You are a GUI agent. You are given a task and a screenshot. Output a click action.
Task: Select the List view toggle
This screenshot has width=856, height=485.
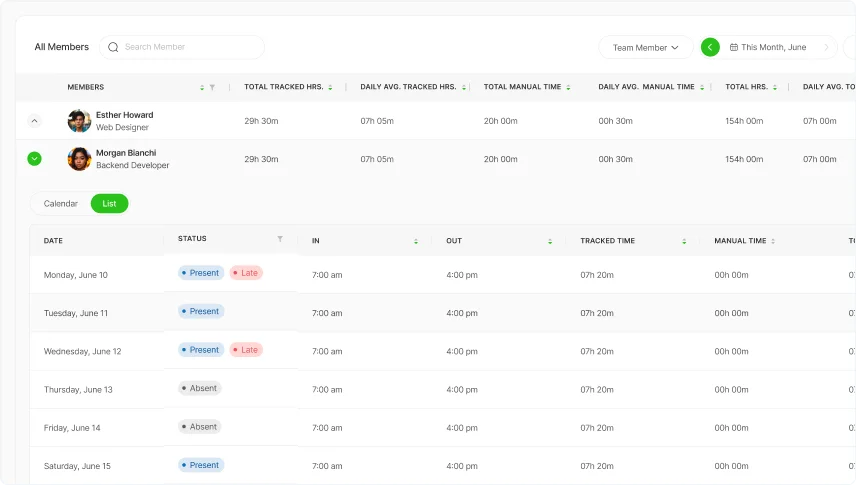tap(109, 204)
